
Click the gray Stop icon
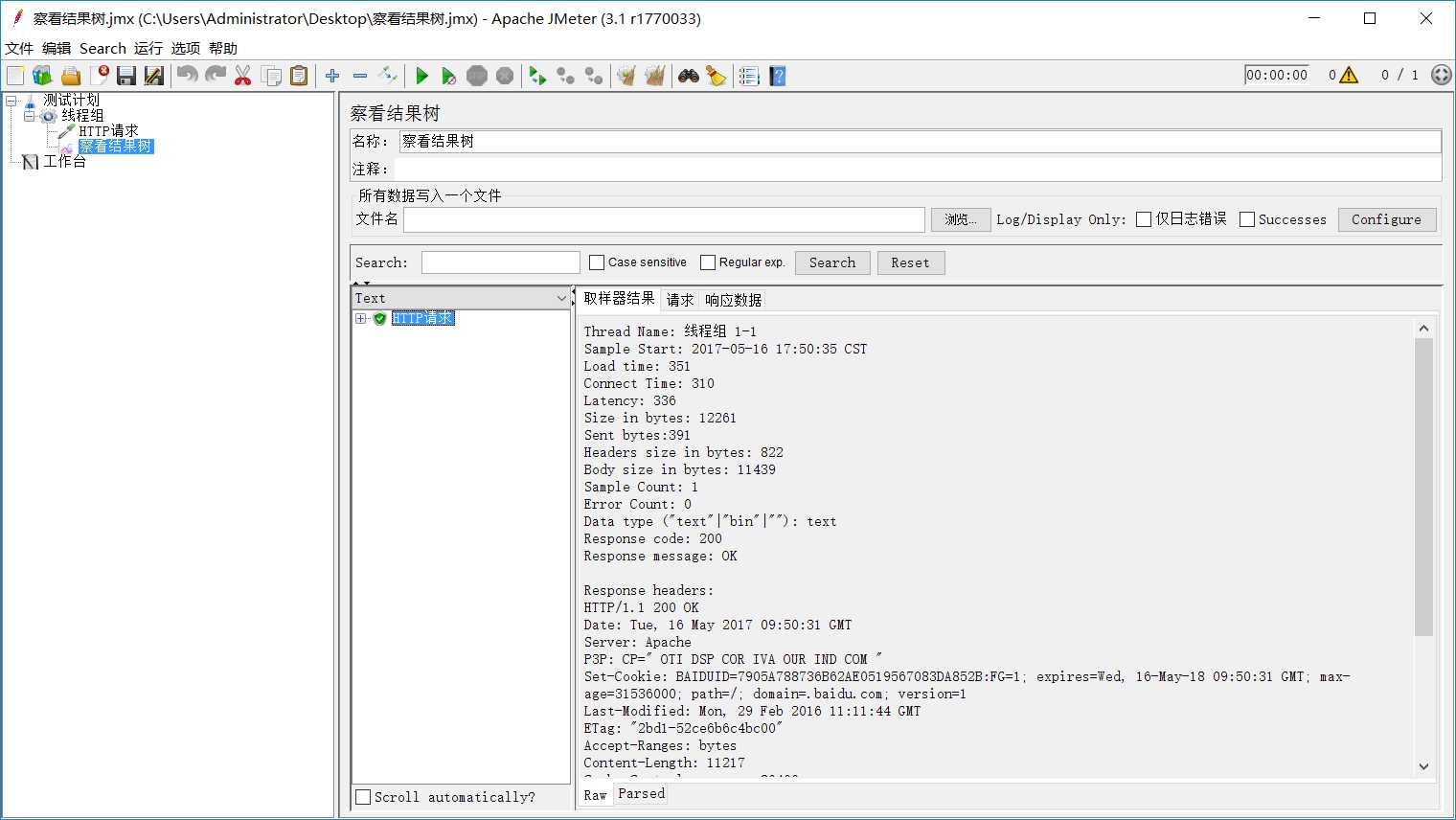click(477, 76)
